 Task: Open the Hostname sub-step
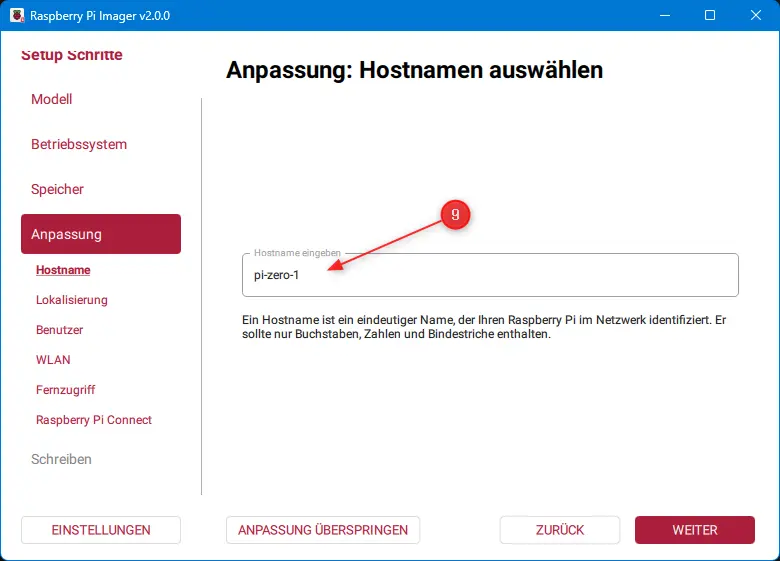click(x=63, y=270)
